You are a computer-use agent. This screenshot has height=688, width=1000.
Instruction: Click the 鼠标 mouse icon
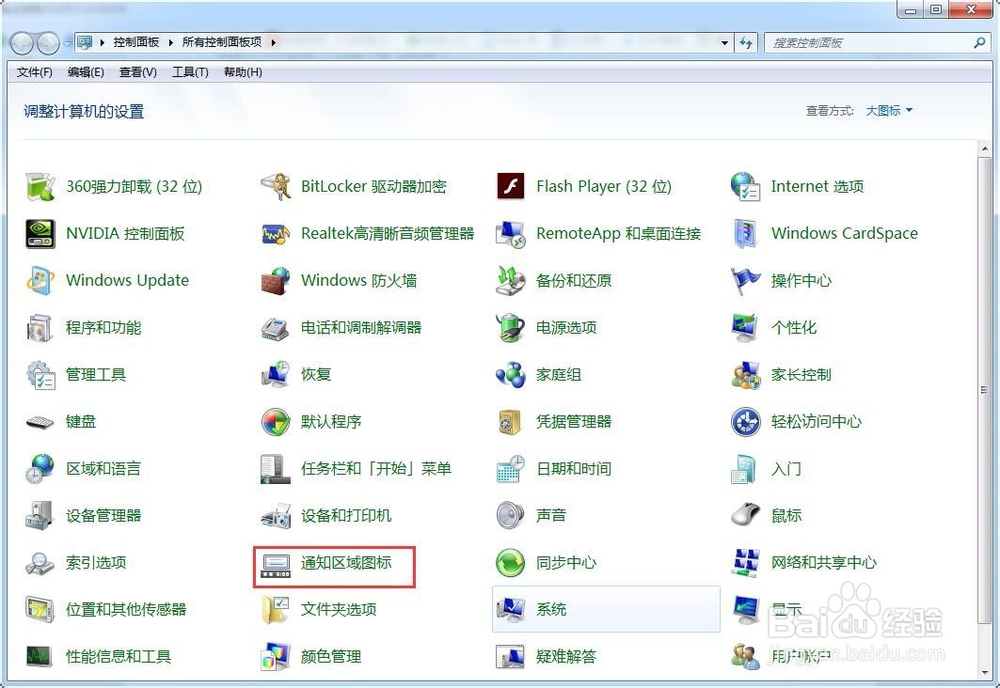point(746,516)
